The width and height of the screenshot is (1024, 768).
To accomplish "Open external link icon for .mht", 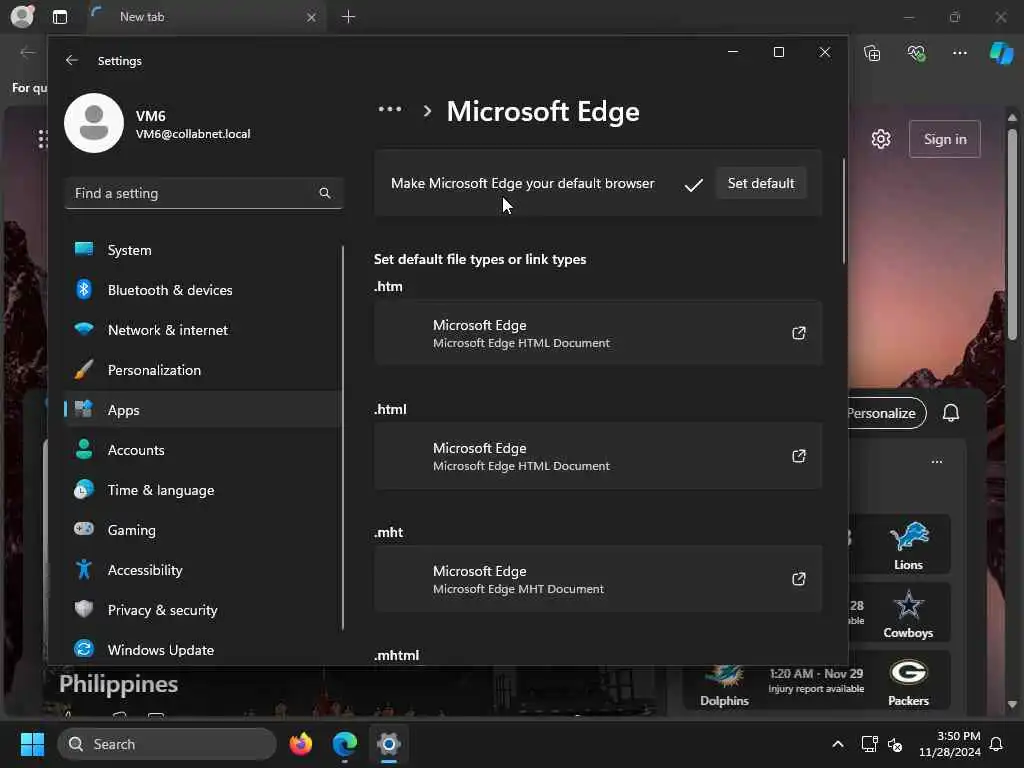I will (799, 579).
